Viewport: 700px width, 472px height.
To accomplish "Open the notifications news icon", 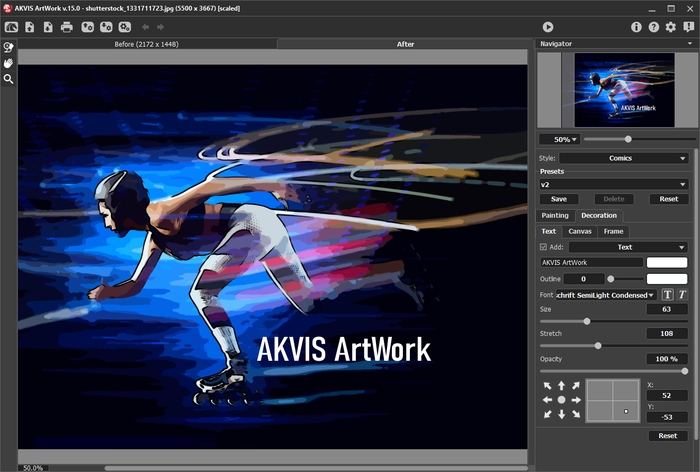I will pos(688,27).
